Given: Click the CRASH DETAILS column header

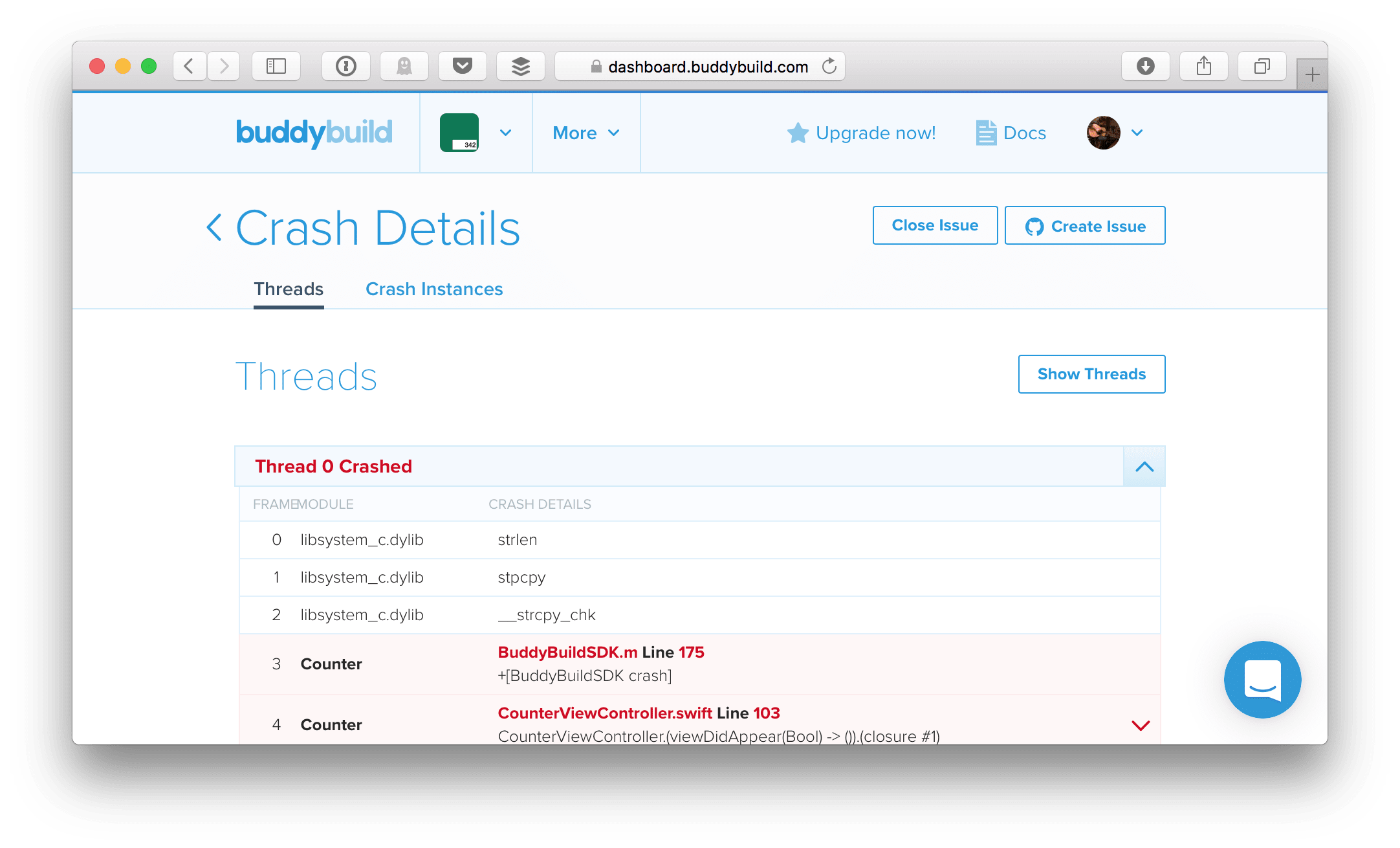Looking at the screenshot, I should click(540, 504).
